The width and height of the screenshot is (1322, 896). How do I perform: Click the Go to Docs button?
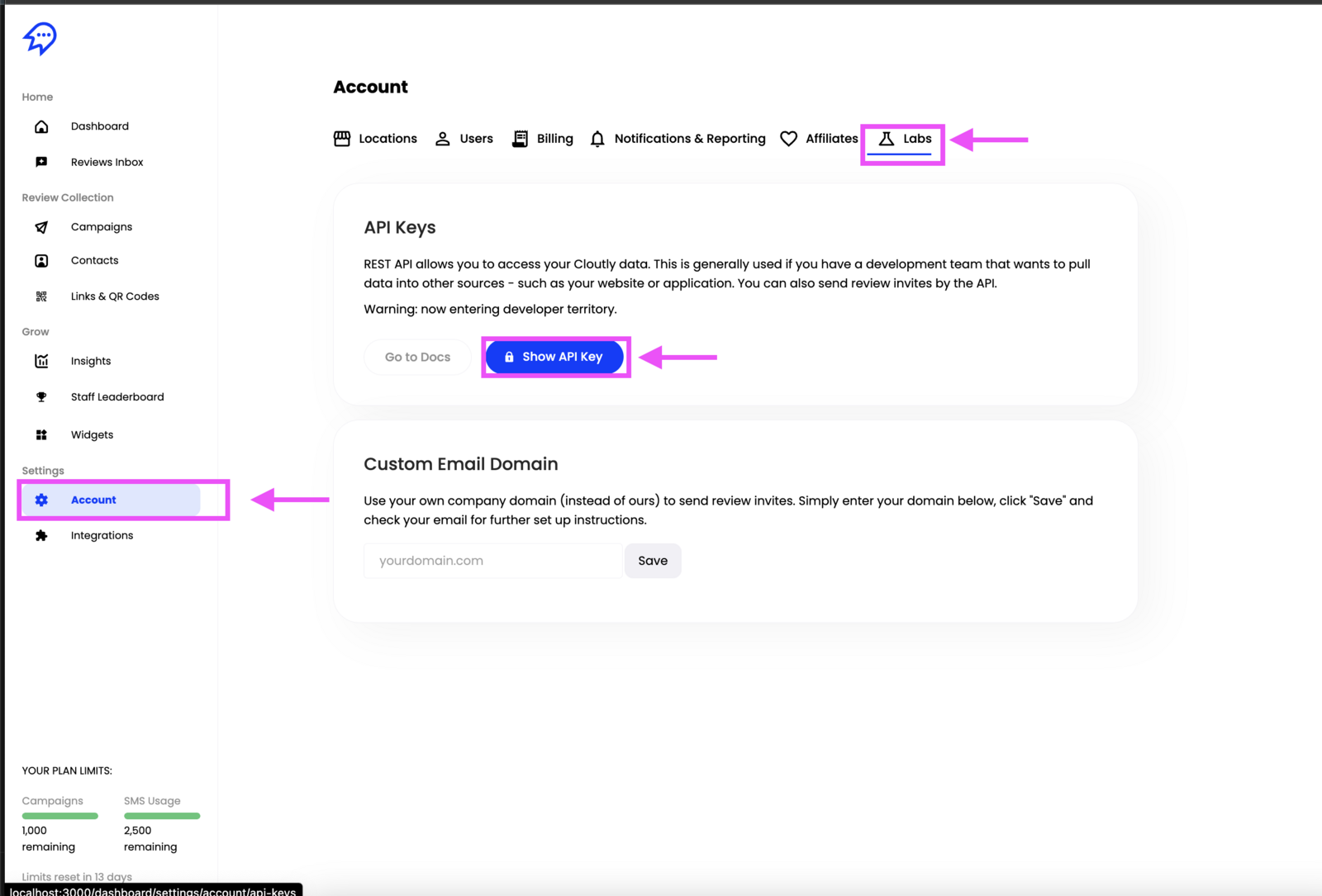(x=417, y=358)
